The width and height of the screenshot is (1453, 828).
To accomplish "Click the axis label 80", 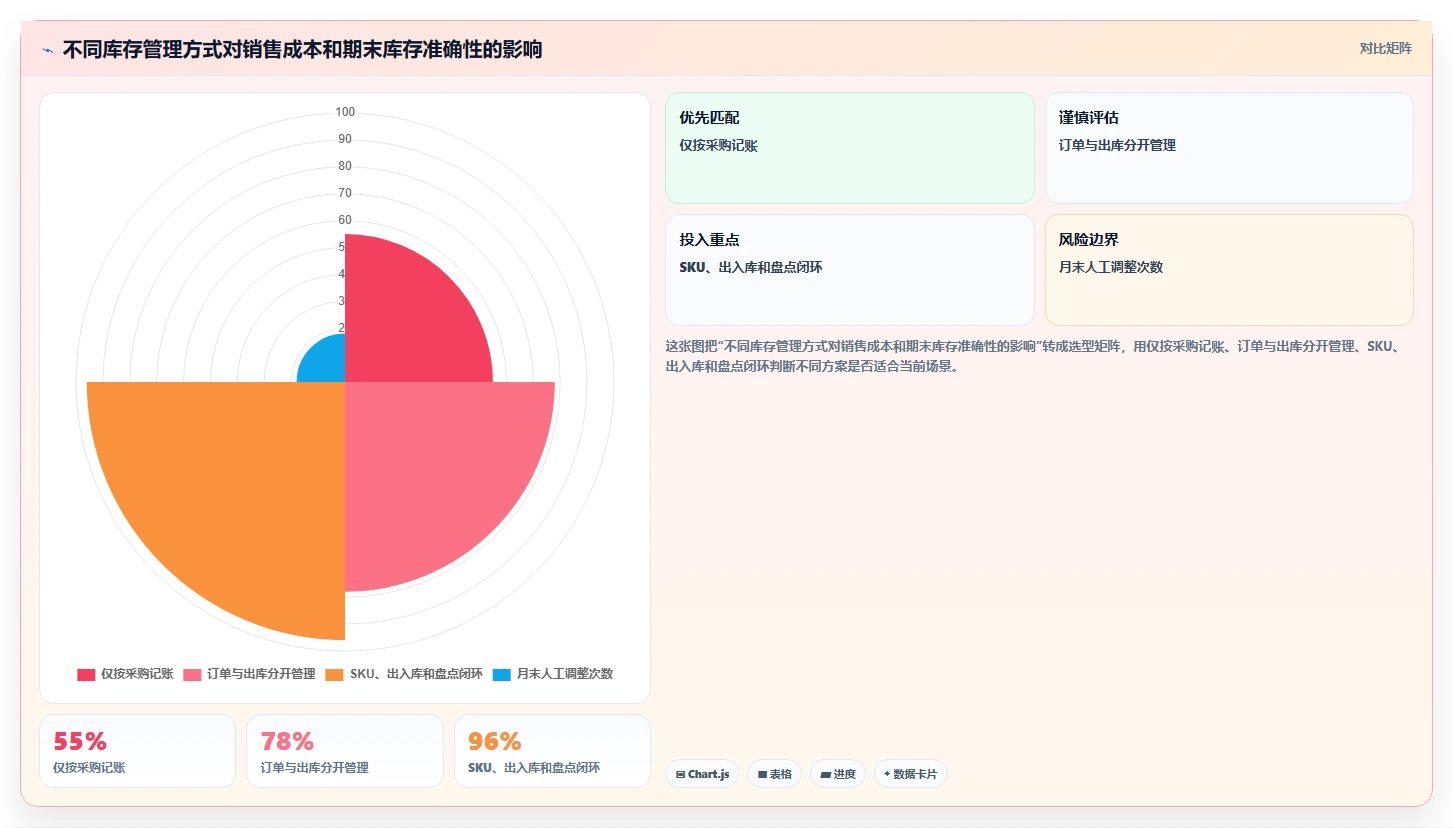I will (345, 166).
